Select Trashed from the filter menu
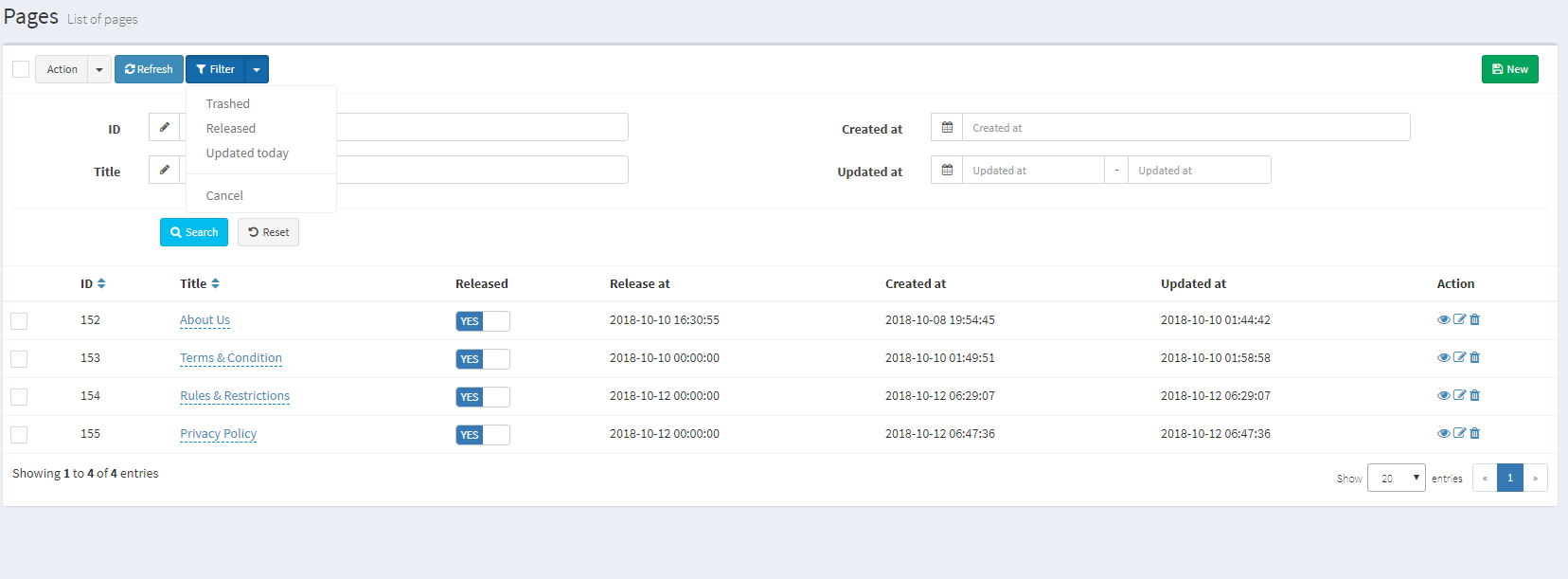The image size is (1568, 579). click(228, 103)
